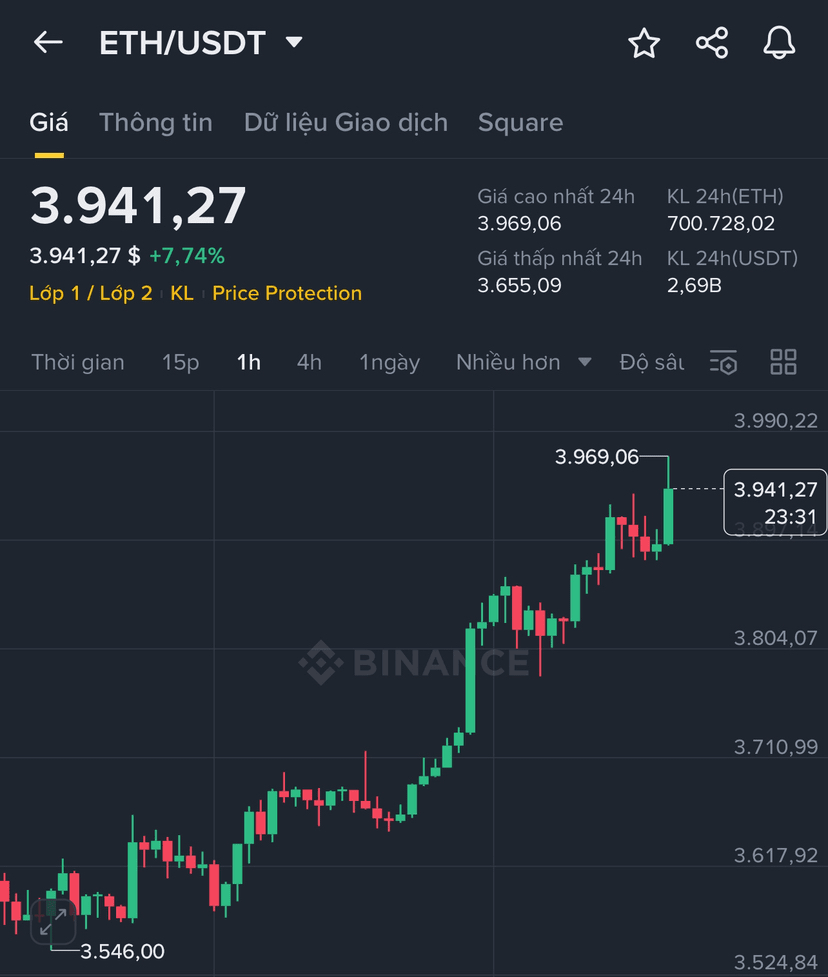The height and width of the screenshot is (977, 828).
Task: Select the 4h interval
Action: (309, 362)
